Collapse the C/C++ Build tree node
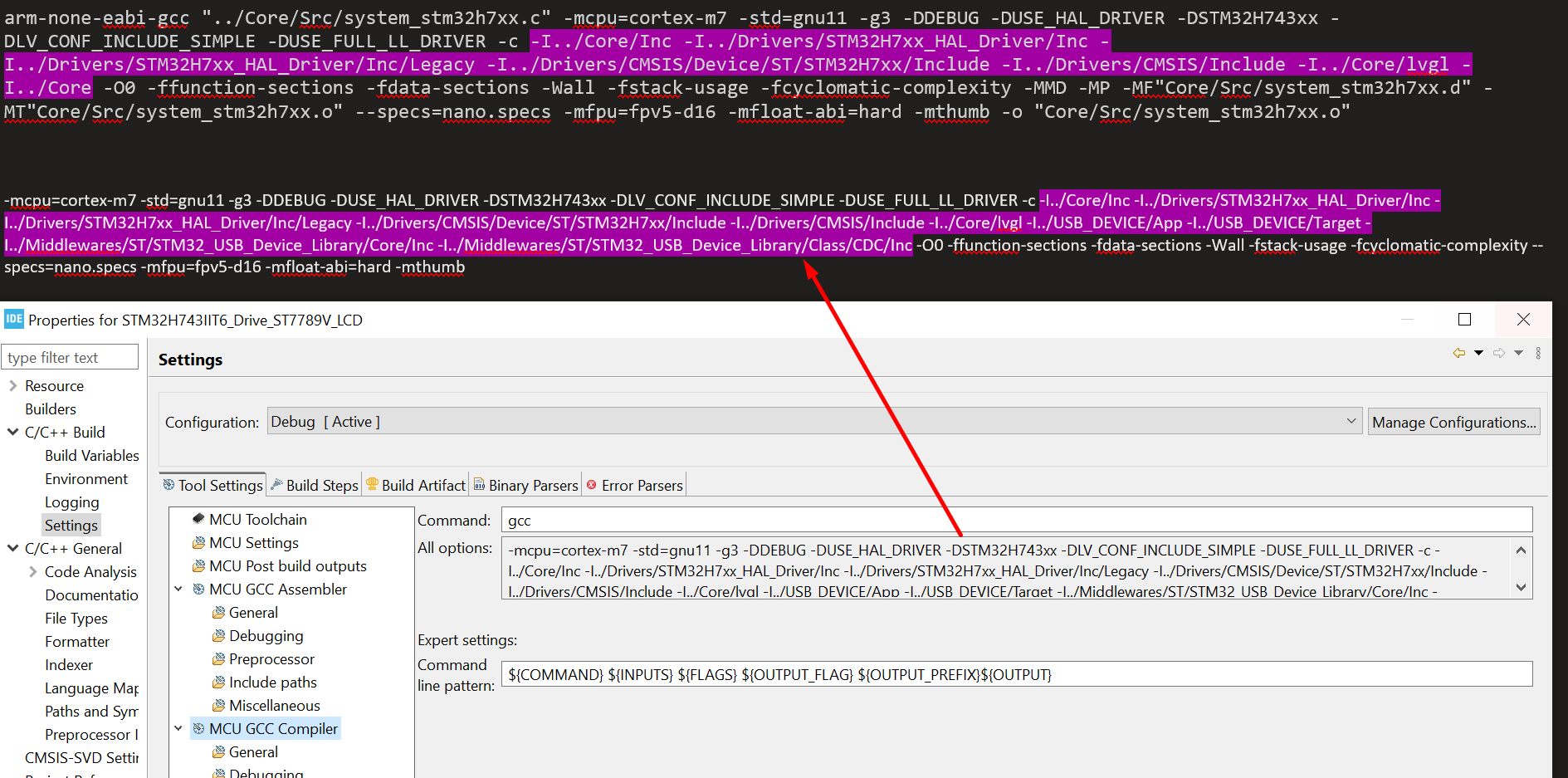Viewport: 1568px width, 778px height. point(12,432)
